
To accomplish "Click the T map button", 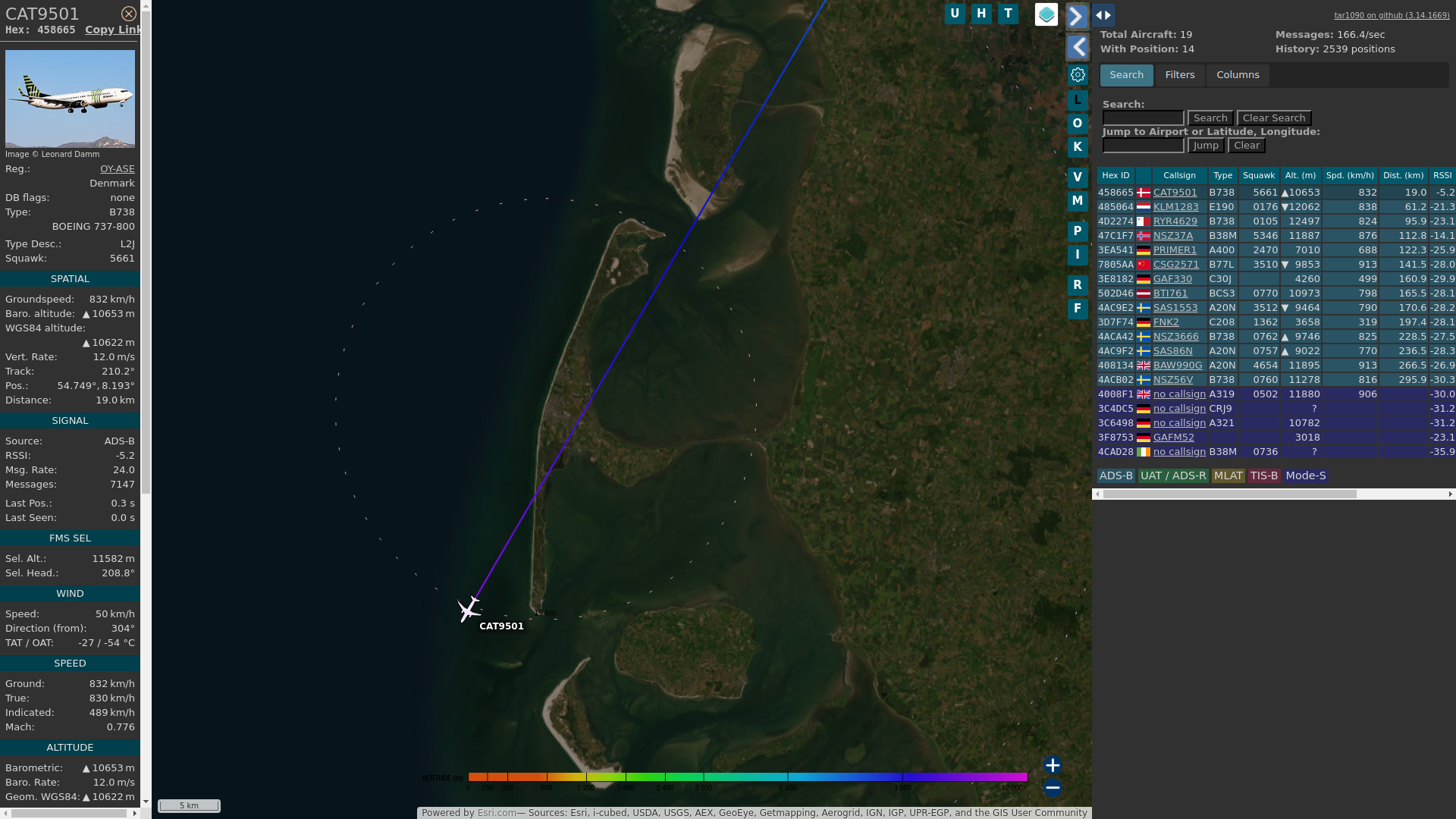I will point(1008,14).
